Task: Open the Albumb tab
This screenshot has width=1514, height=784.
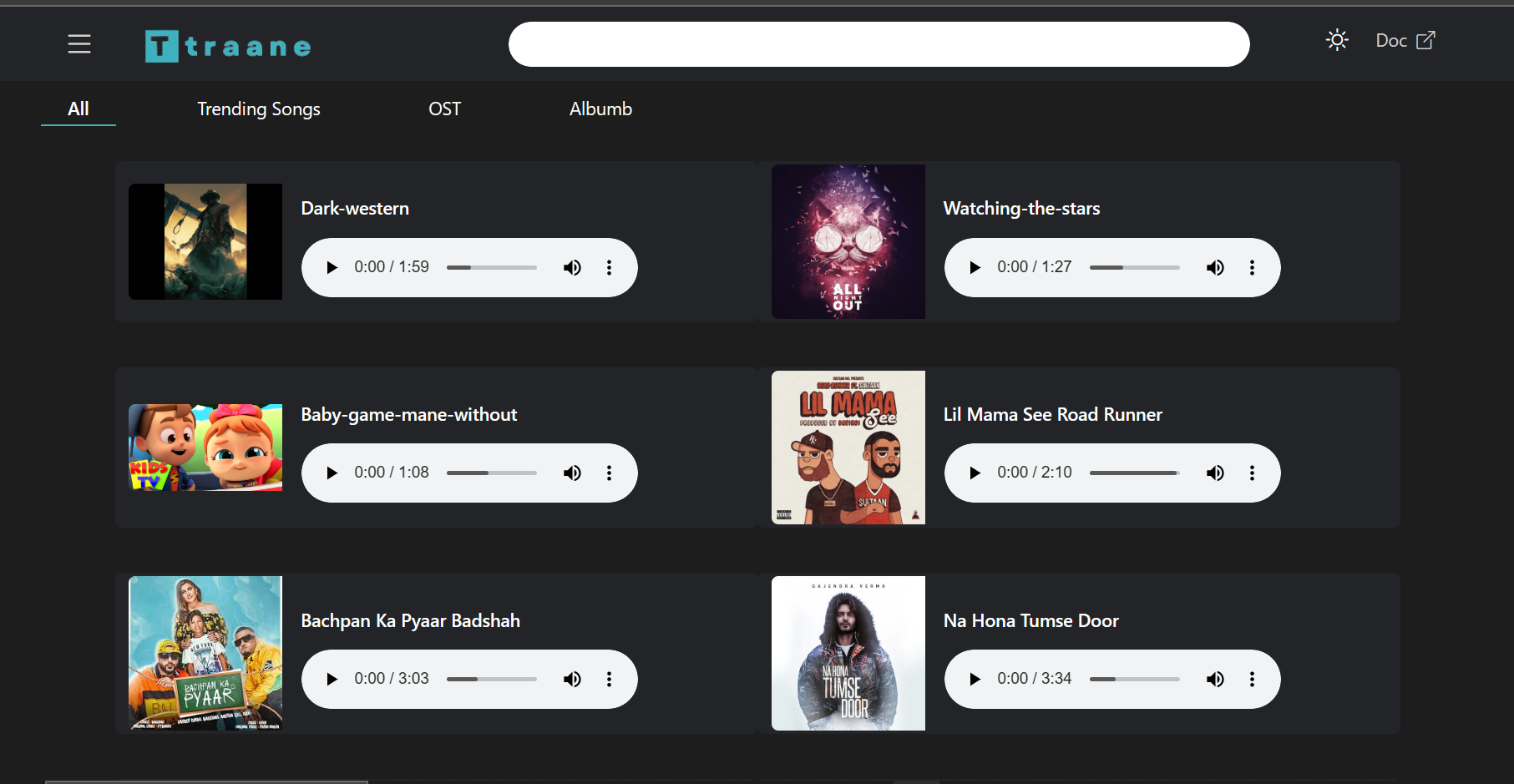Action: [600, 109]
